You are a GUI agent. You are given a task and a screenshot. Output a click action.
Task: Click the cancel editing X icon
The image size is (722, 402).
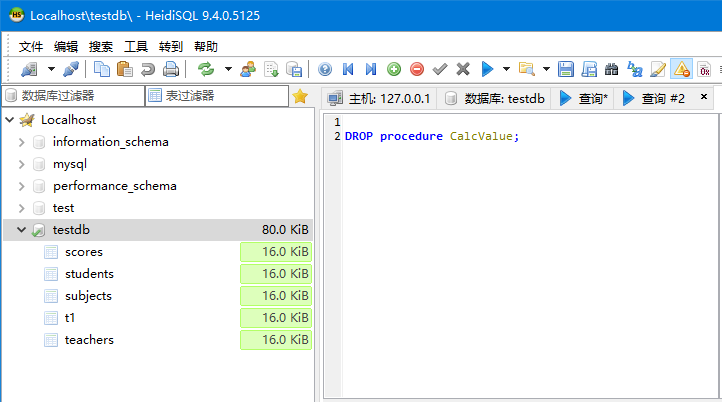(x=463, y=70)
